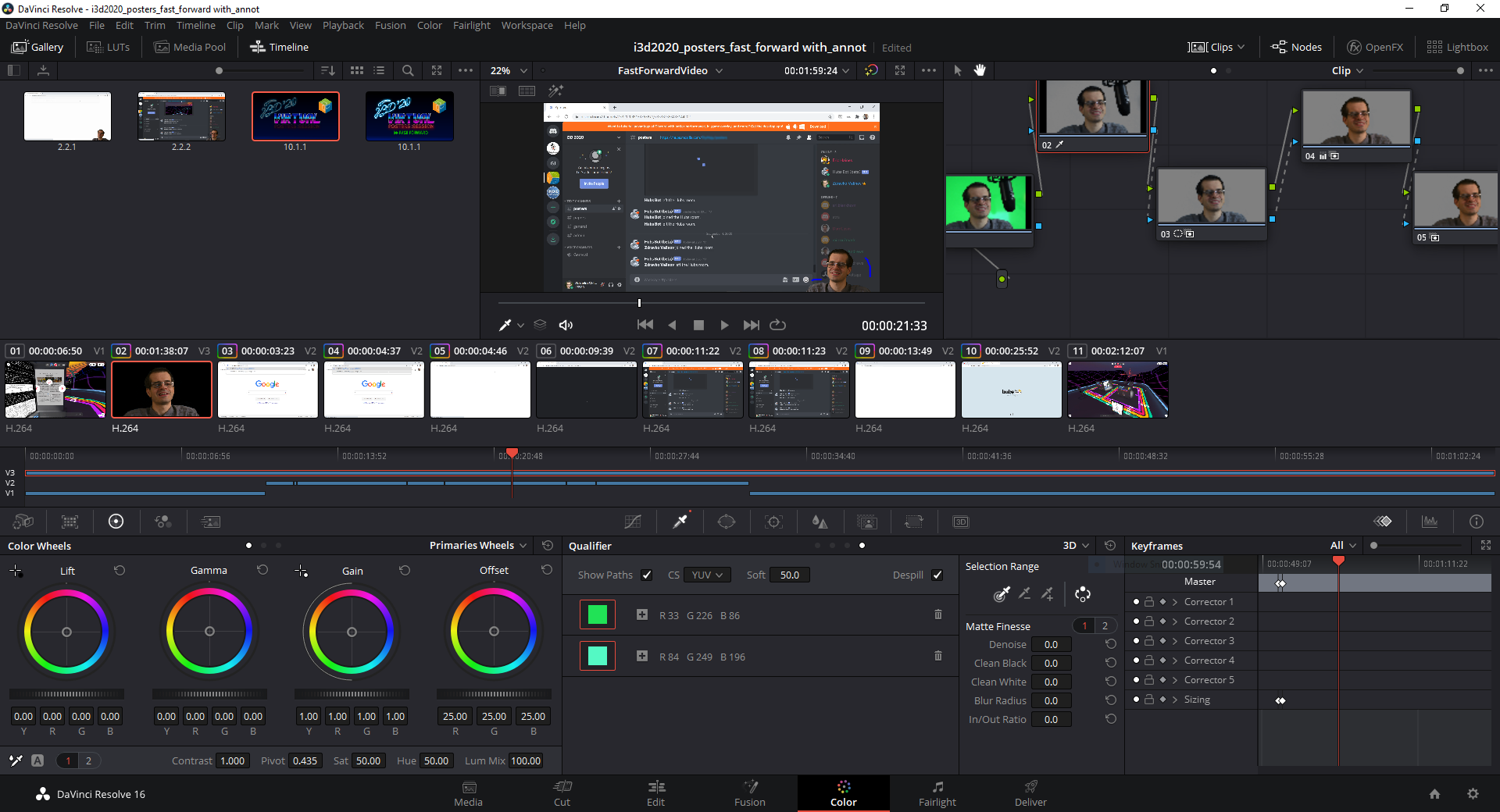Viewport: 1500px width, 812px height.
Task: Switch to Matte Finesse page 2
Action: [1104, 625]
